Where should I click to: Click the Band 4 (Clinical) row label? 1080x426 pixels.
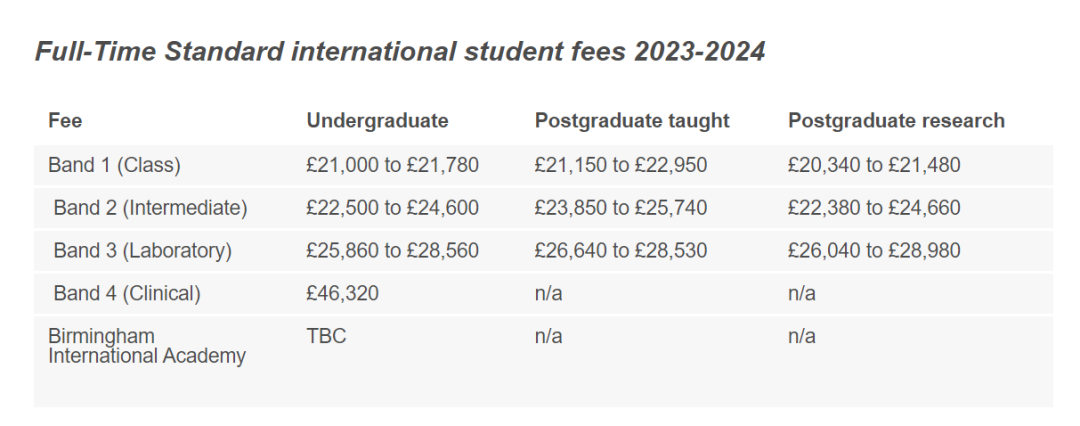pyautogui.click(x=127, y=294)
